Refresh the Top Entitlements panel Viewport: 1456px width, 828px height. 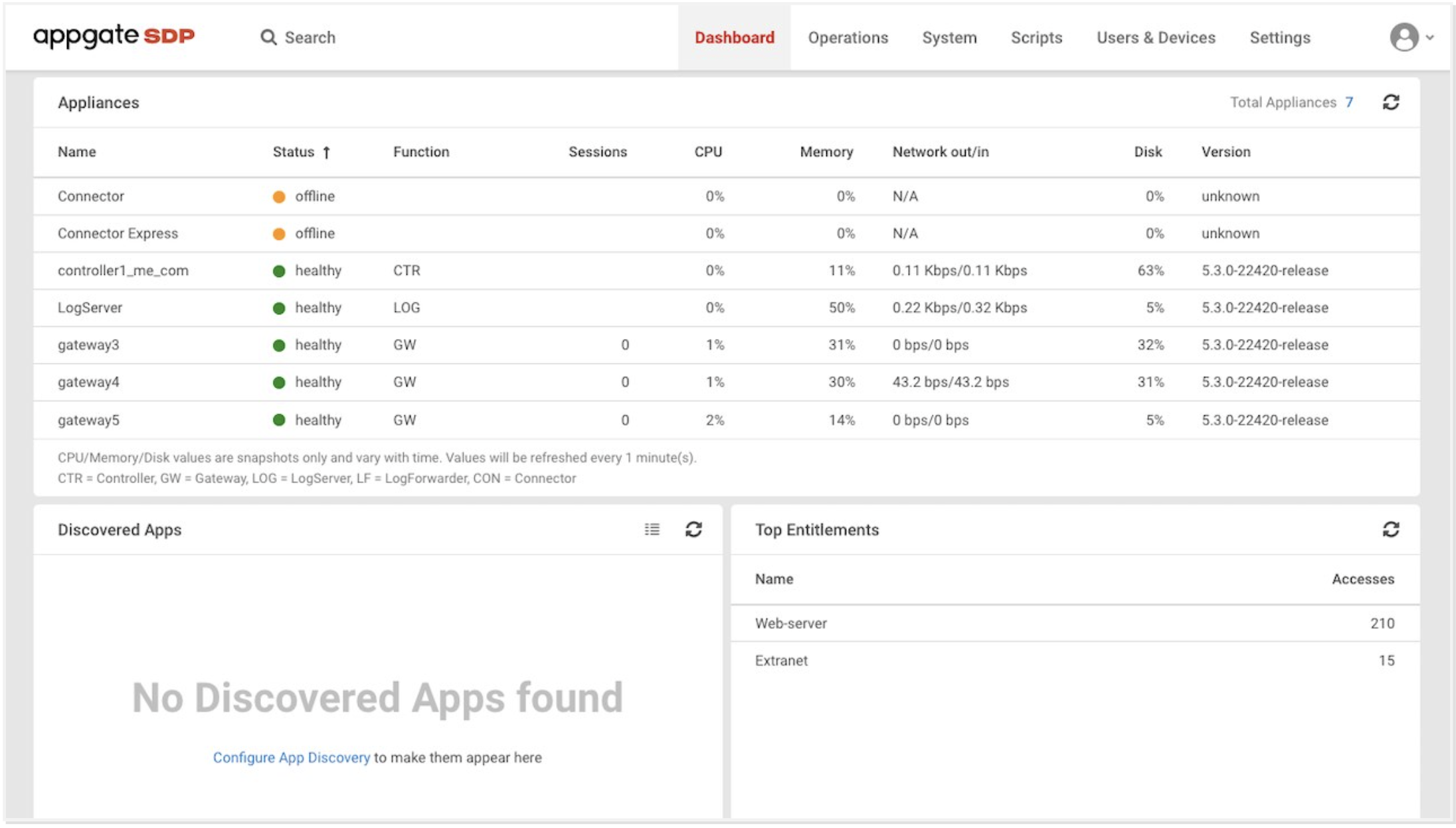1390,530
